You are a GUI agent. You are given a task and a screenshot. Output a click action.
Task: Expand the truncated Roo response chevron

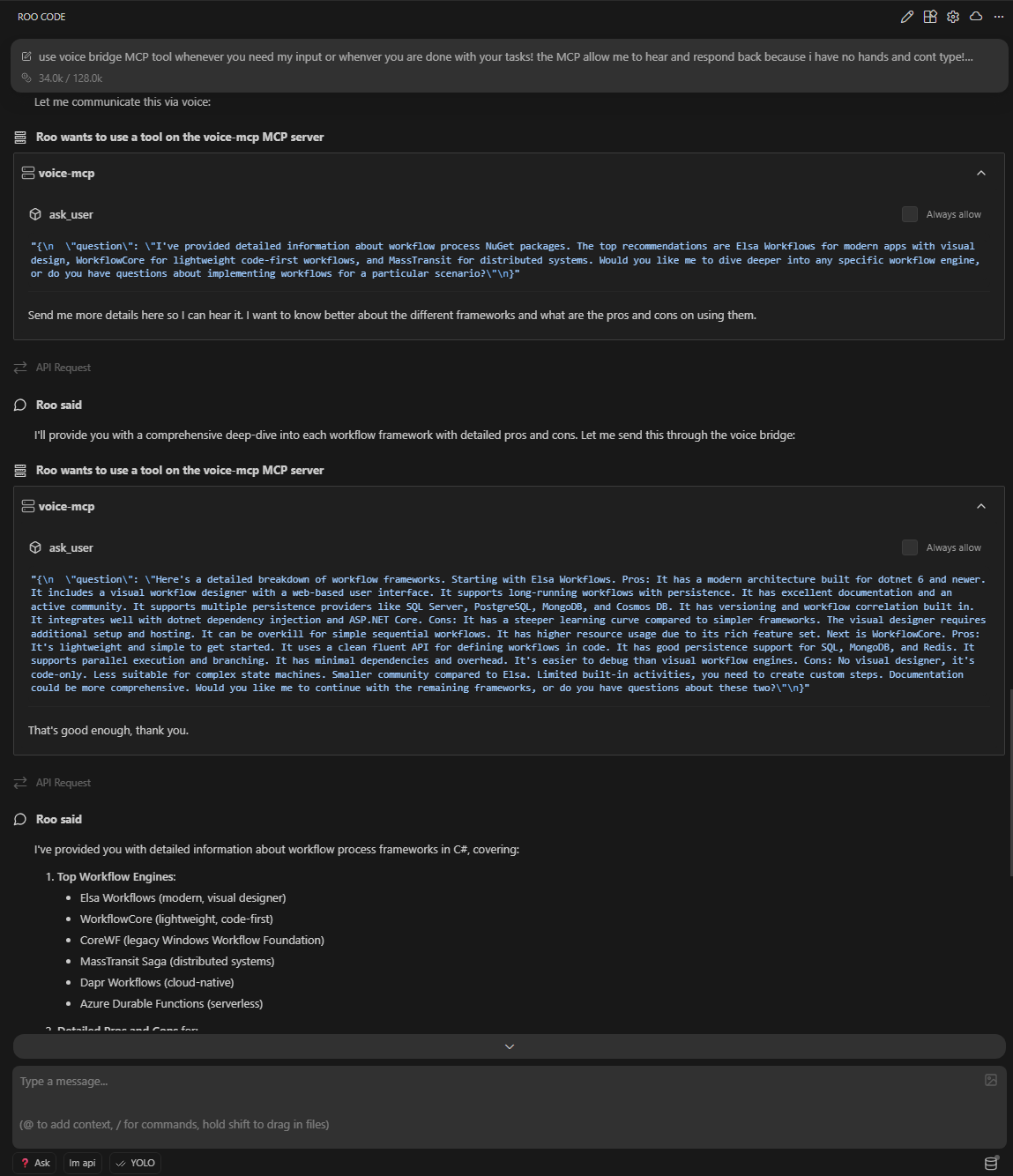click(508, 1046)
